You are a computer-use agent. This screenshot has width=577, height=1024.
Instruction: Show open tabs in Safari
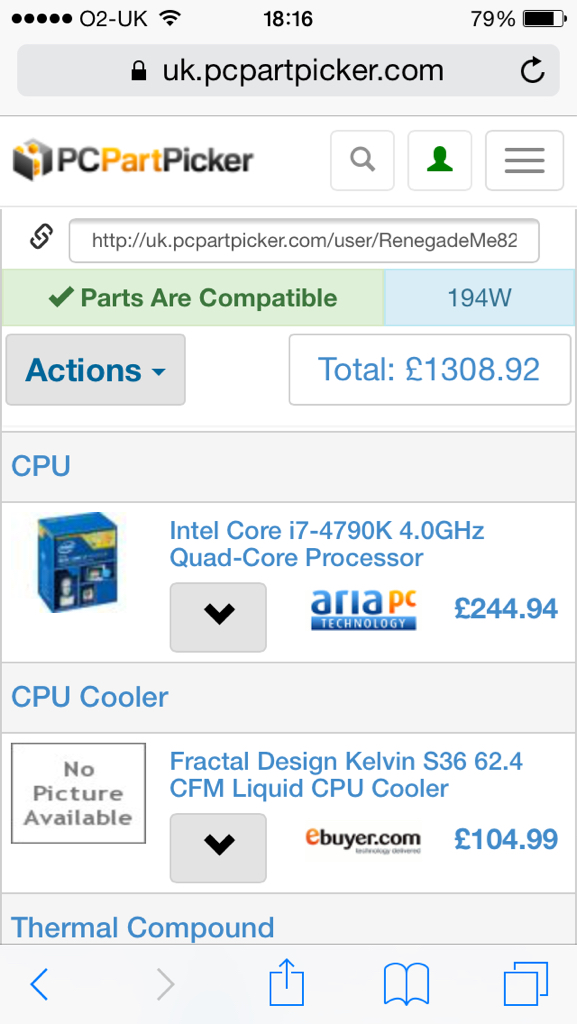525,984
